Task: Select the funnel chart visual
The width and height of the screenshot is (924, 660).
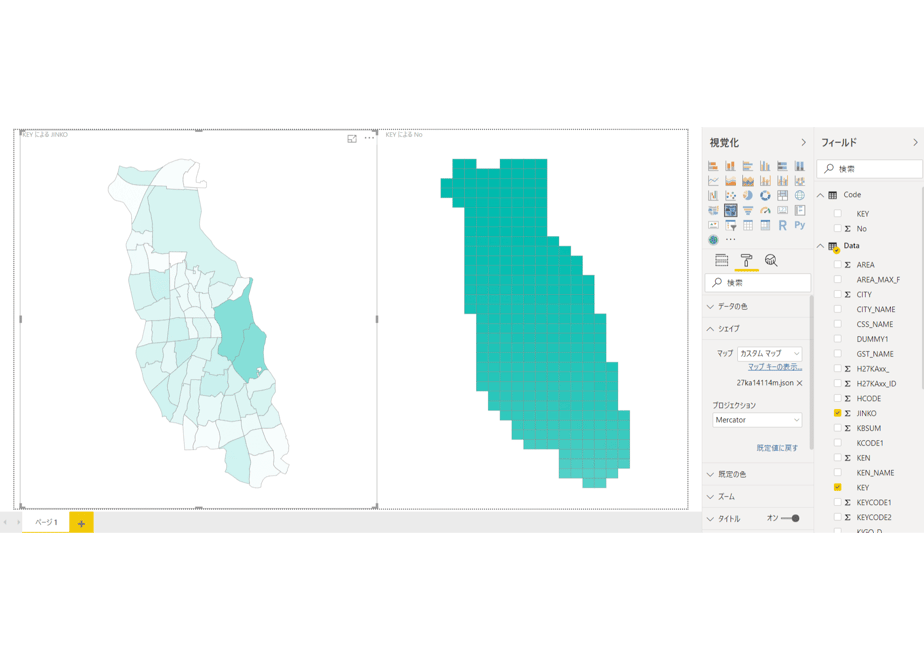Action: click(x=748, y=210)
